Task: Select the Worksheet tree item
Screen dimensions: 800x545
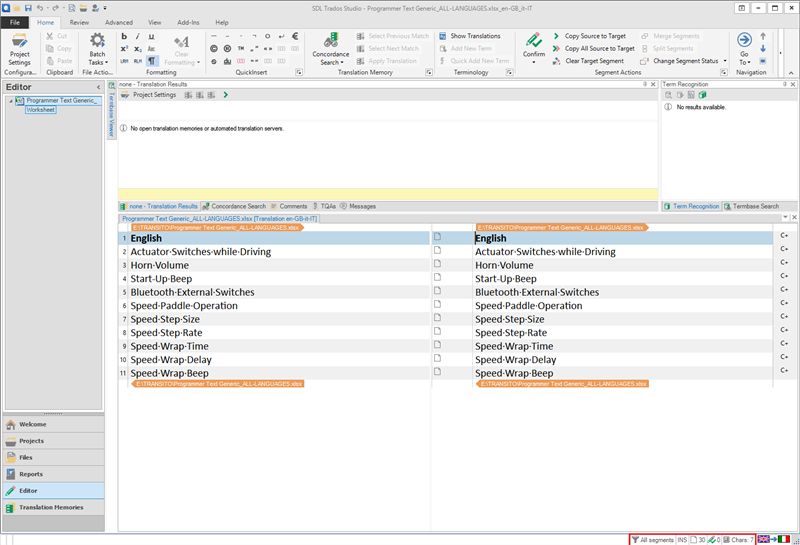Action: tap(40, 110)
